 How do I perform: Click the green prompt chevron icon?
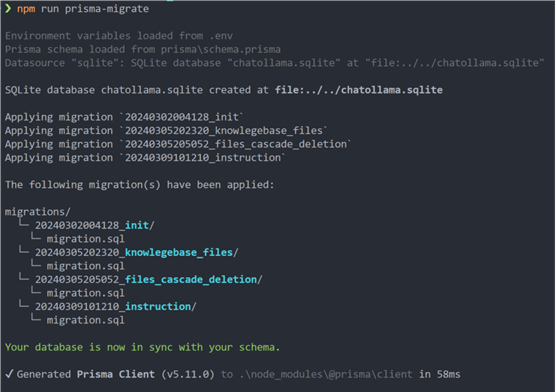8,9
